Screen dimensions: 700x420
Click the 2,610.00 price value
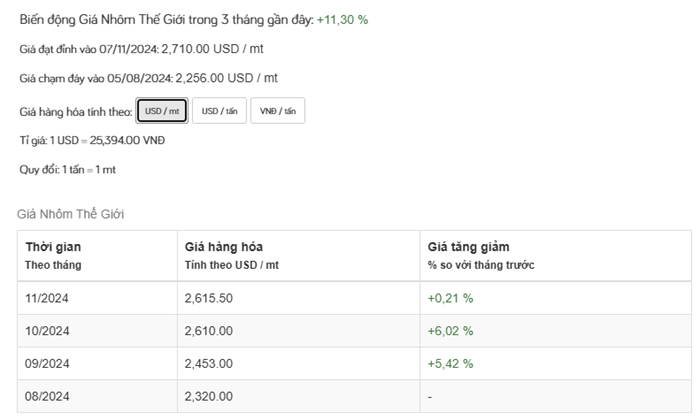[209, 331]
